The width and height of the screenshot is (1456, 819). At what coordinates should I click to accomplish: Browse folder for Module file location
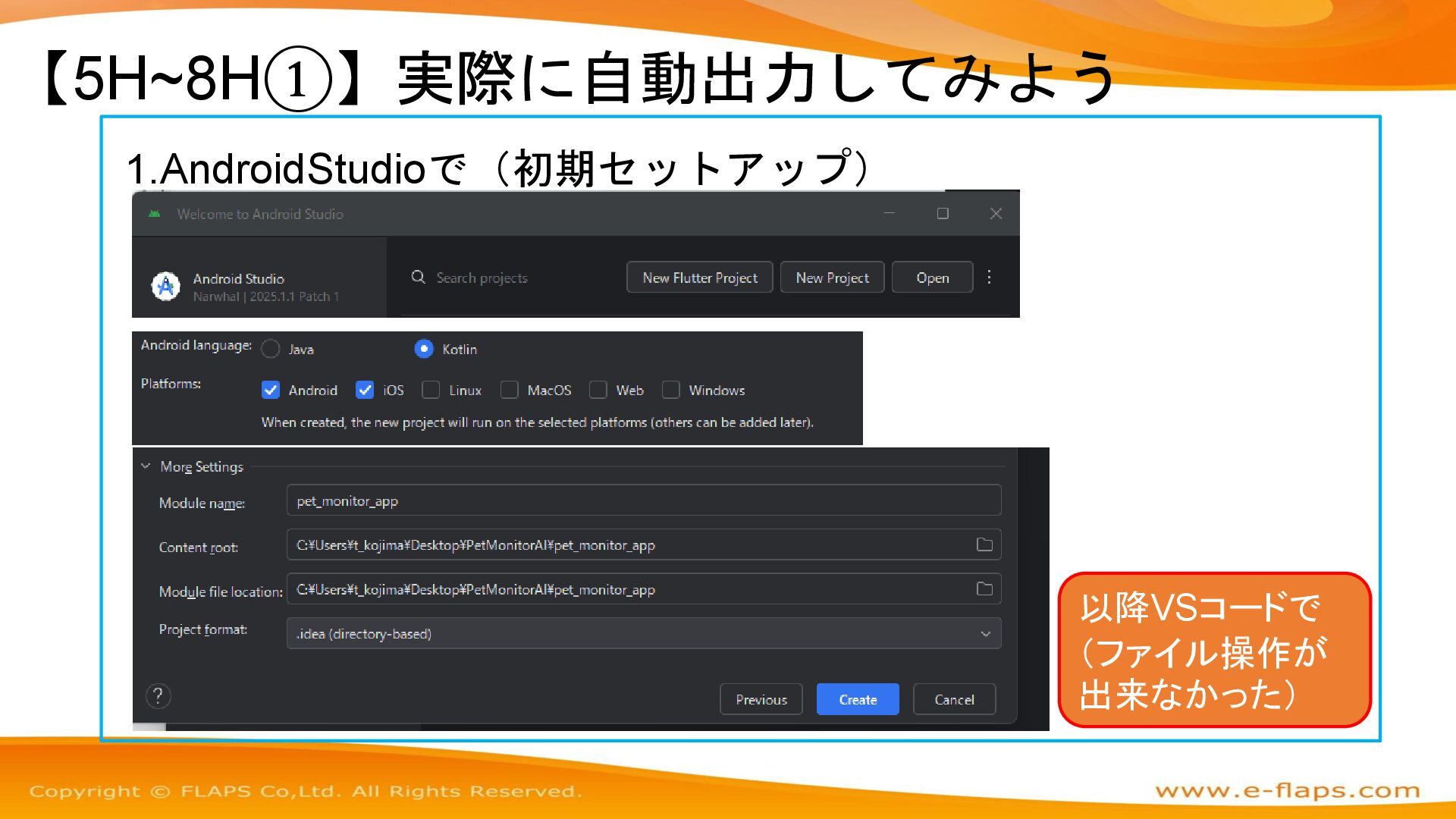click(x=984, y=588)
